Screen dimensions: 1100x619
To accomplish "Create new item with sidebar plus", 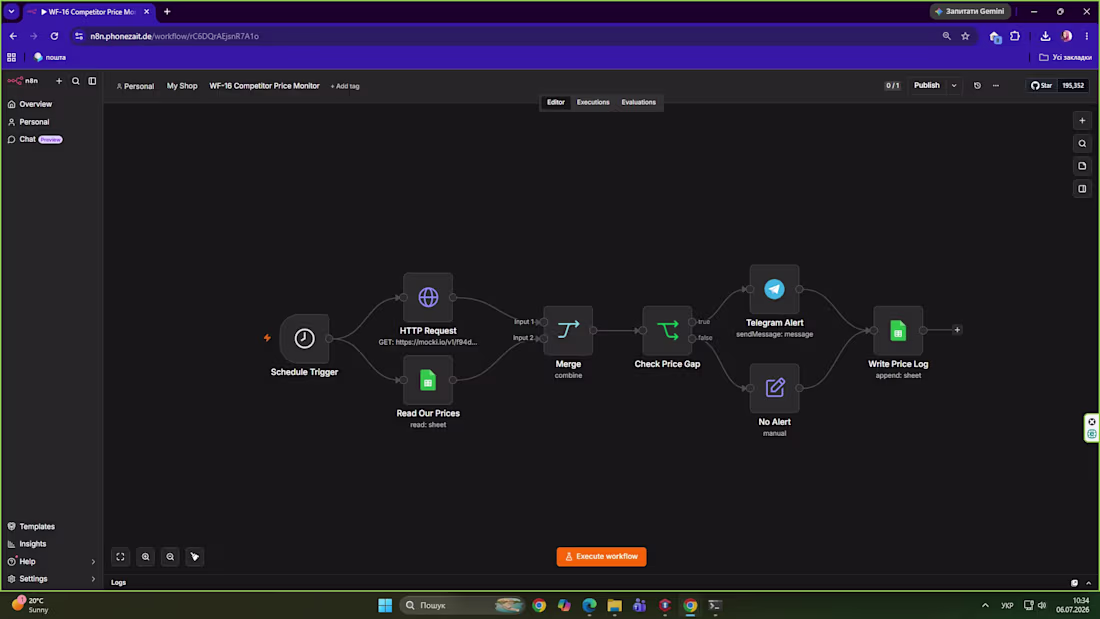I will point(59,81).
